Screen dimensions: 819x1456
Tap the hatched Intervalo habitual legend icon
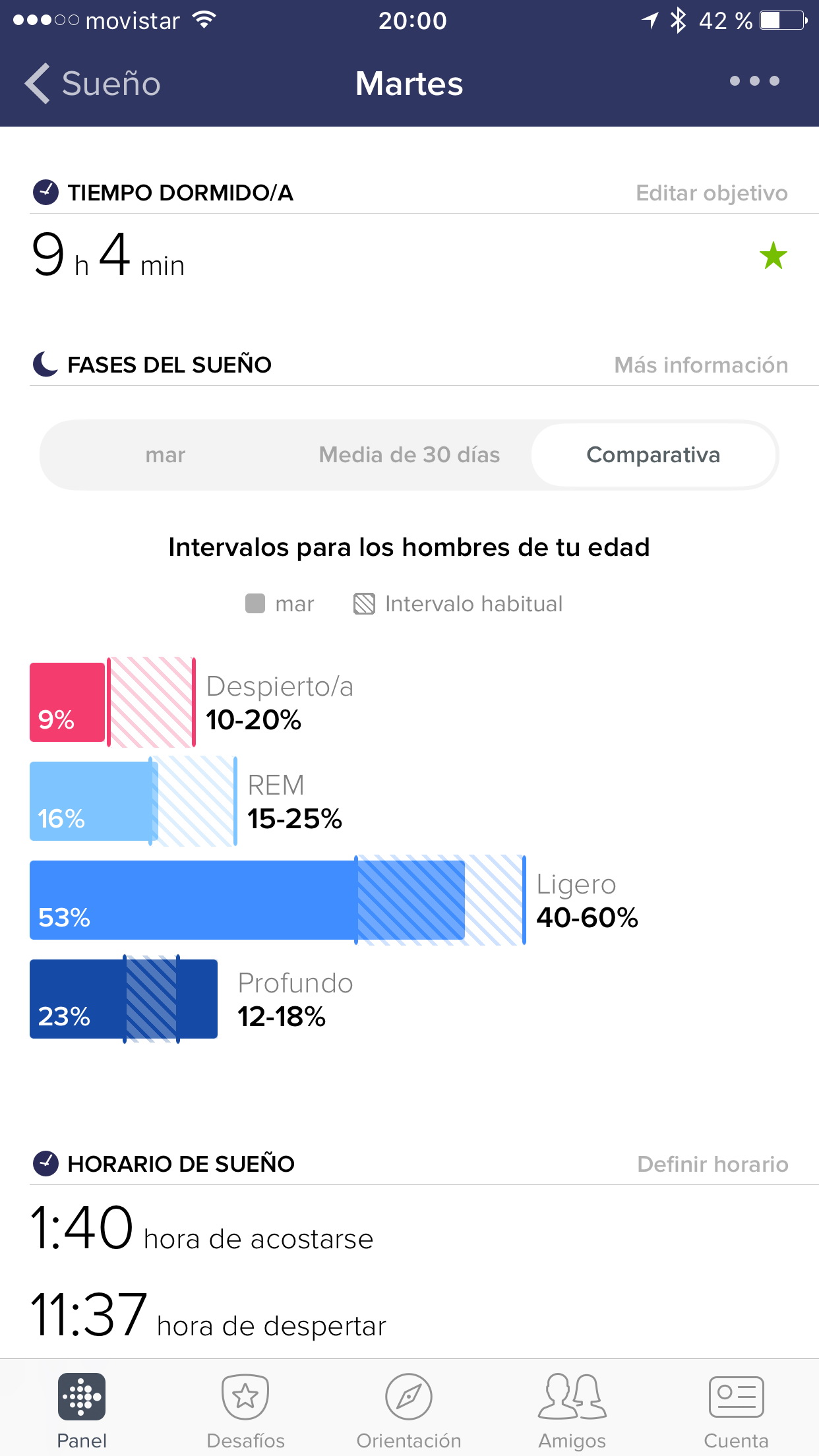364,603
